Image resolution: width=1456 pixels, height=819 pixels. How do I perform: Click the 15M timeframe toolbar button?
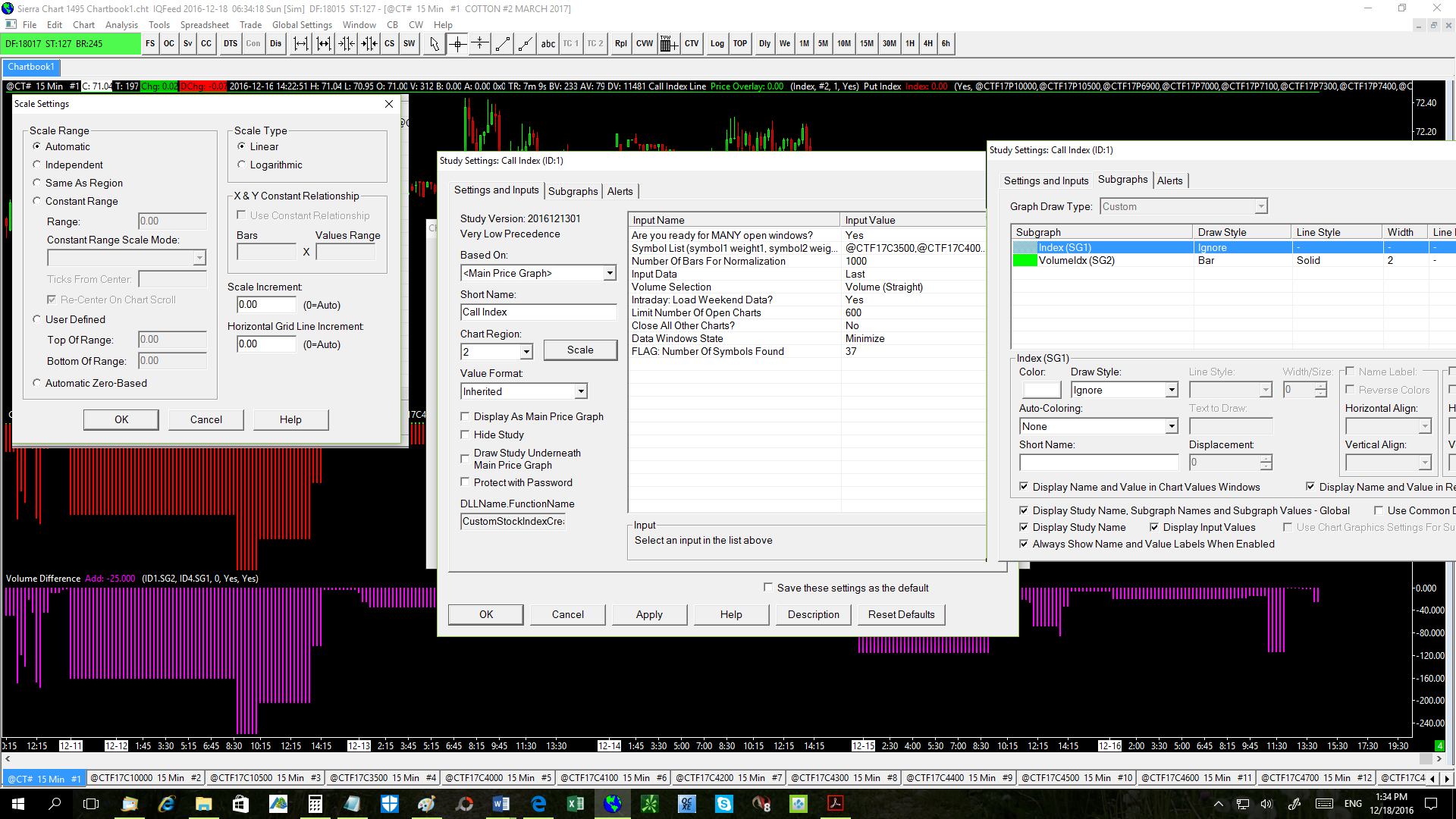coord(866,44)
